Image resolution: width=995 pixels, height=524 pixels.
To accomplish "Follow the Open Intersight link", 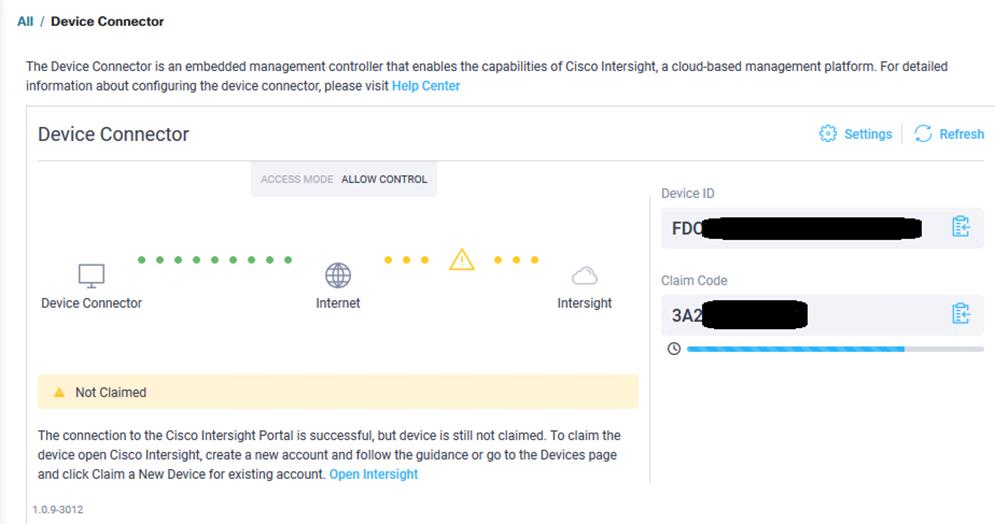I will point(373,474).
